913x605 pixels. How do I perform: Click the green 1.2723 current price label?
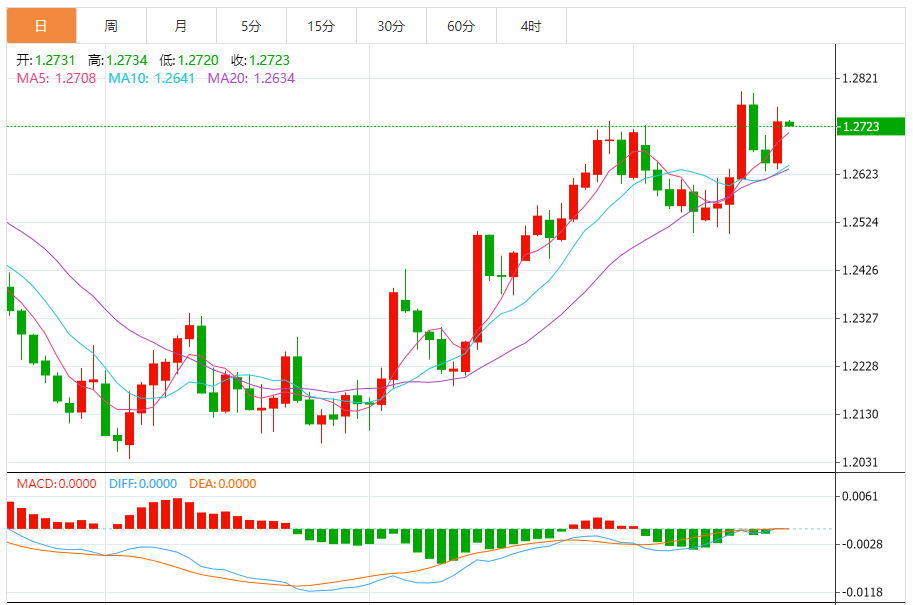870,126
